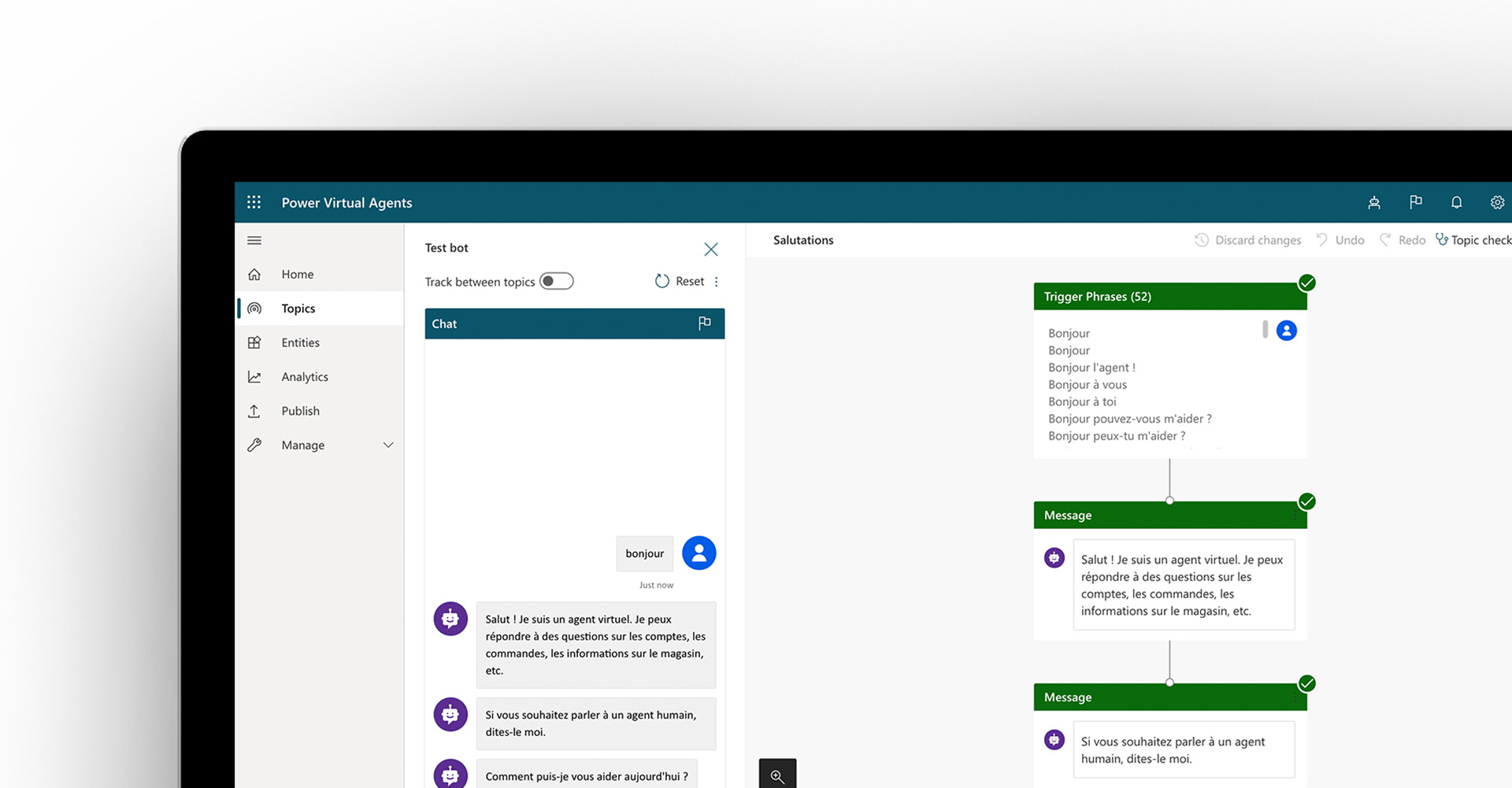Open the Analytics section
This screenshot has height=788, width=1512.
(305, 377)
